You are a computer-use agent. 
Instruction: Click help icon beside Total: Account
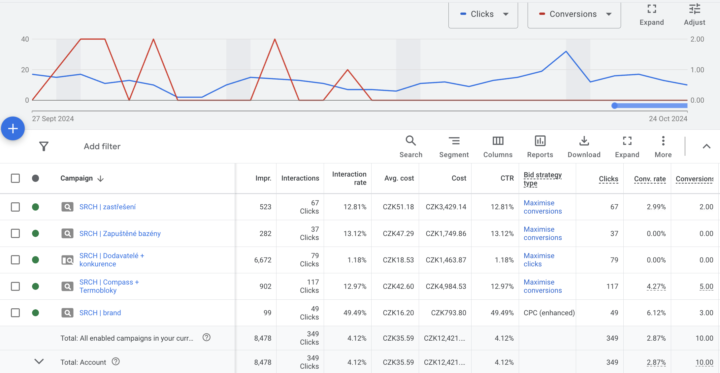(116, 362)
